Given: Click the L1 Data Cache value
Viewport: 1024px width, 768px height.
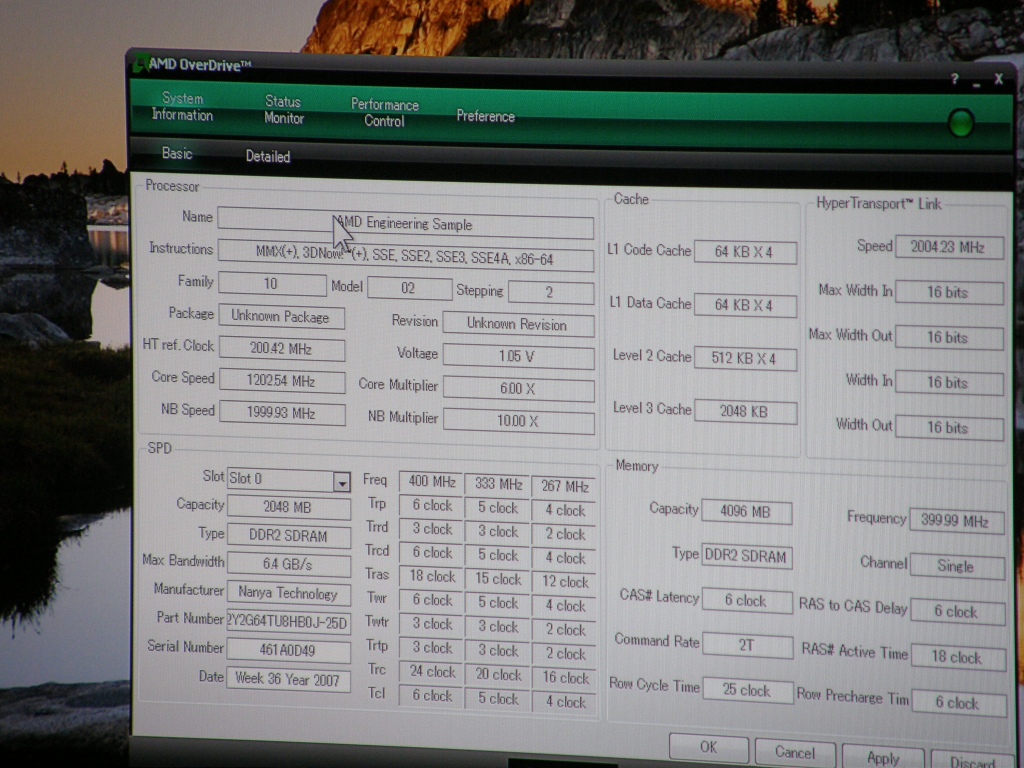Looking at the screenshot, I should tap(745, 305).
